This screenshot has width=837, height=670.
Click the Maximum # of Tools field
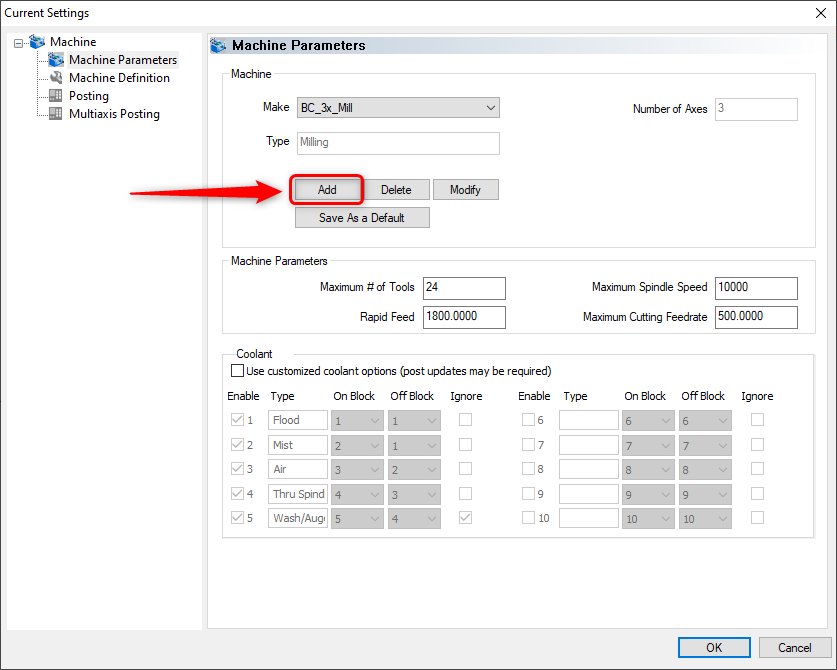[x=464, y=288]
